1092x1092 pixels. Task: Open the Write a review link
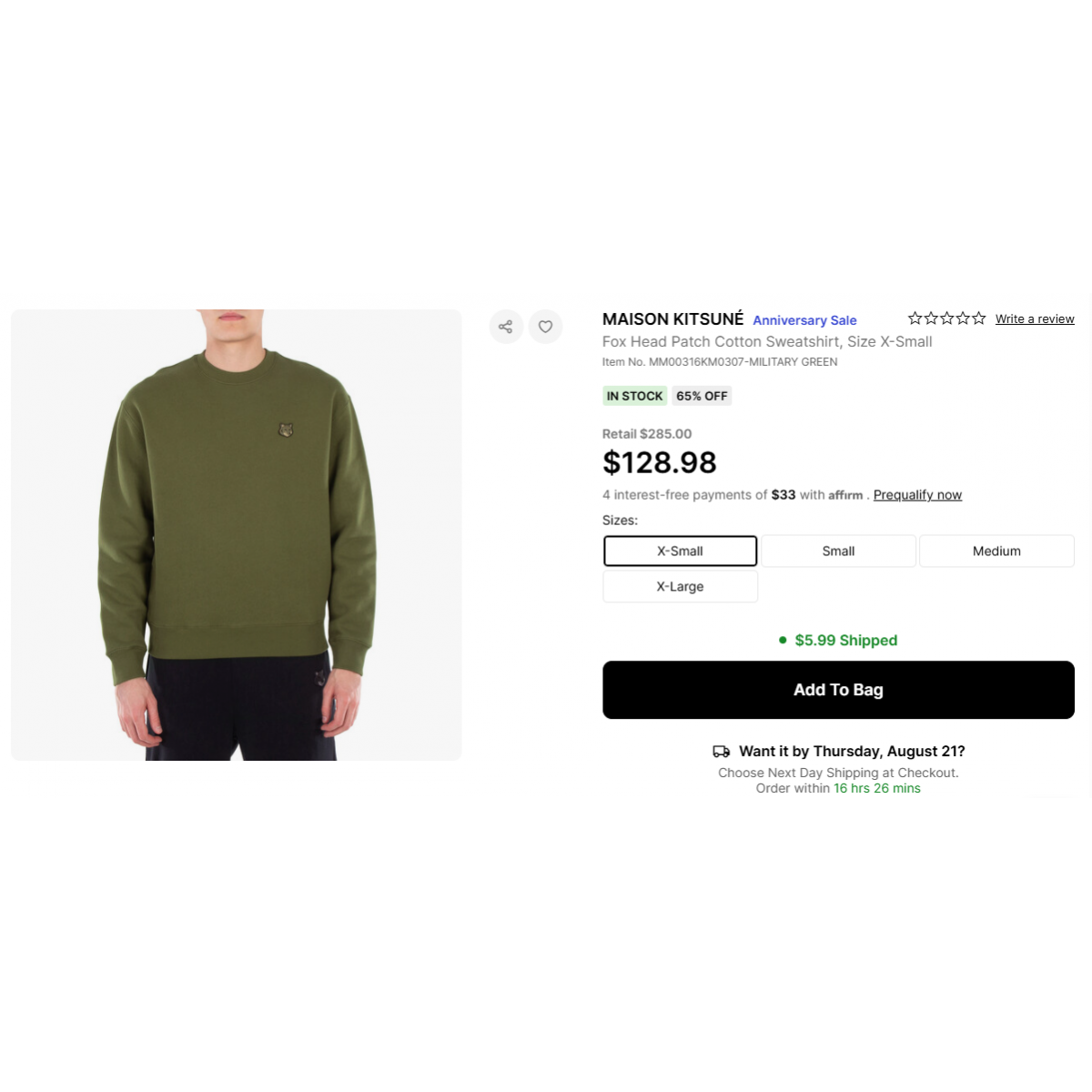(x=1035, y=318)
